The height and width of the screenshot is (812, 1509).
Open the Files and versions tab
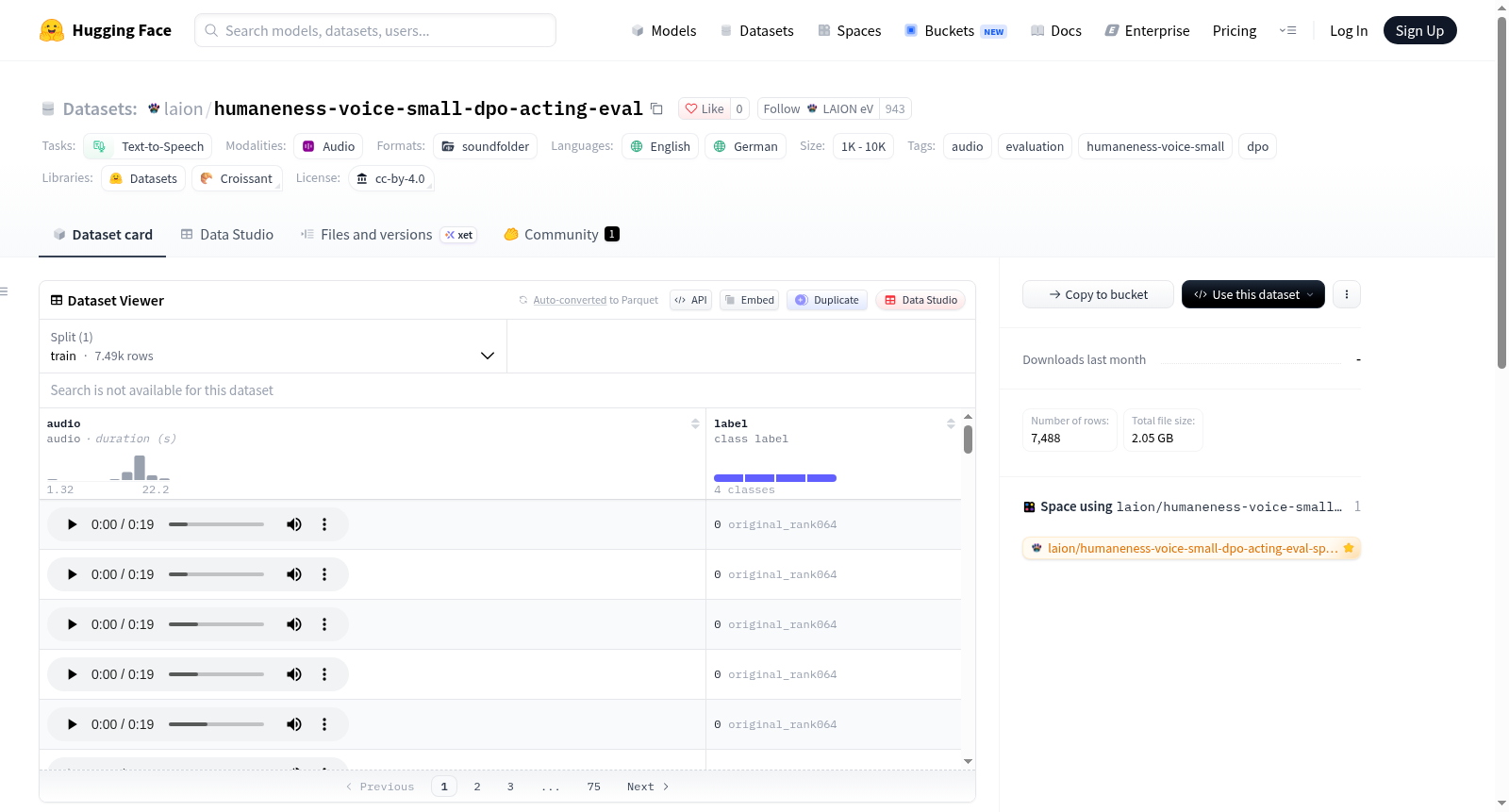[388, 235]
